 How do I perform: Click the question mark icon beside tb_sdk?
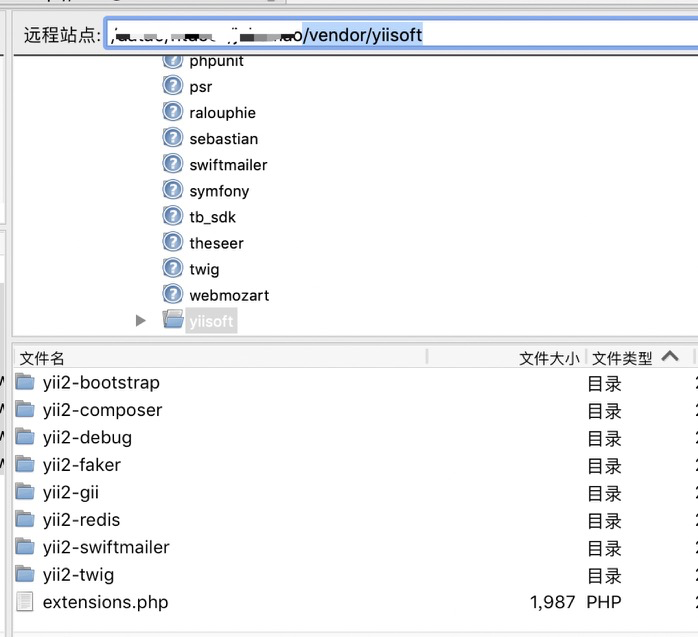173,216
